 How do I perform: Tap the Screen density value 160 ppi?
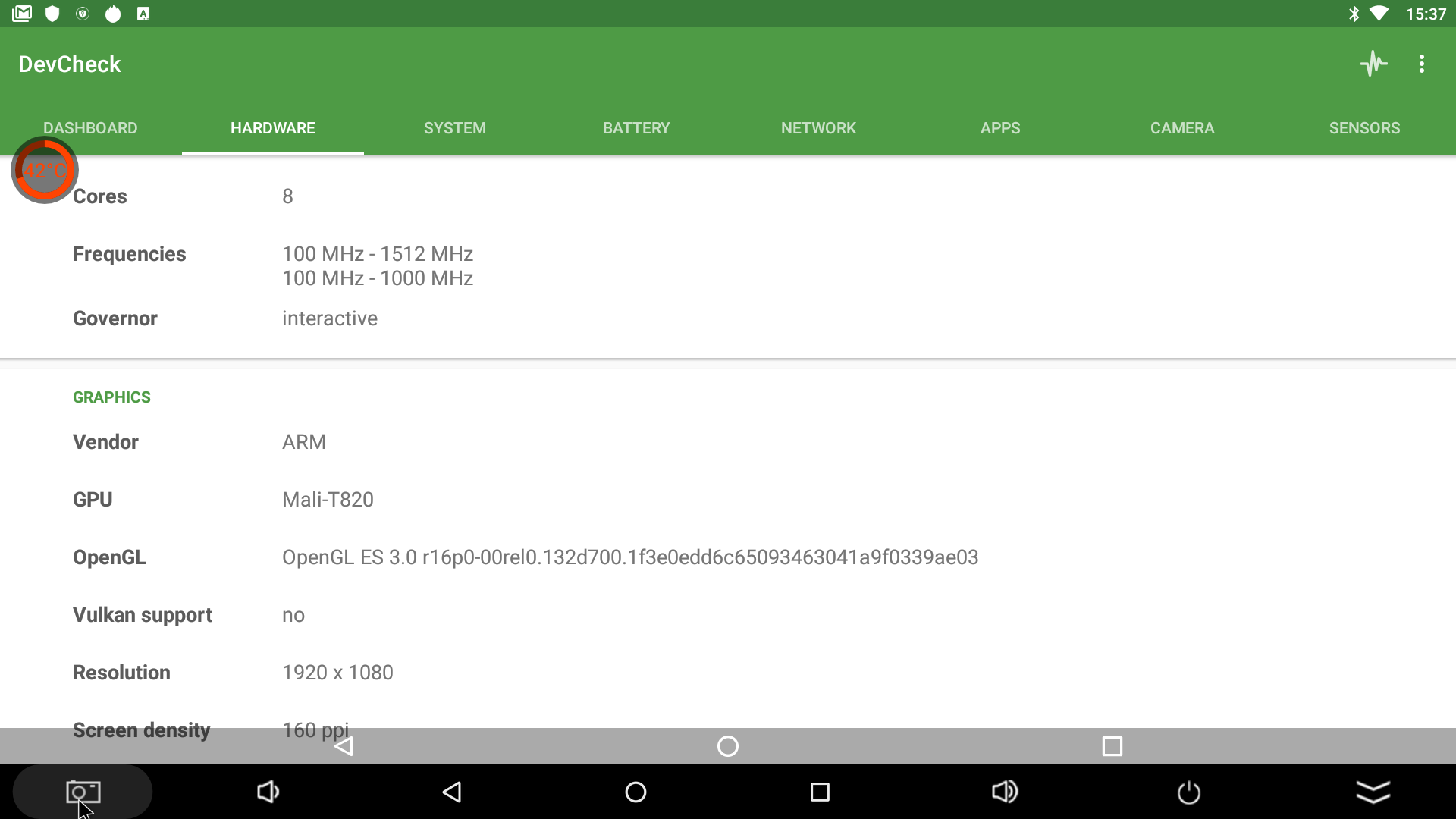[315, 730]
